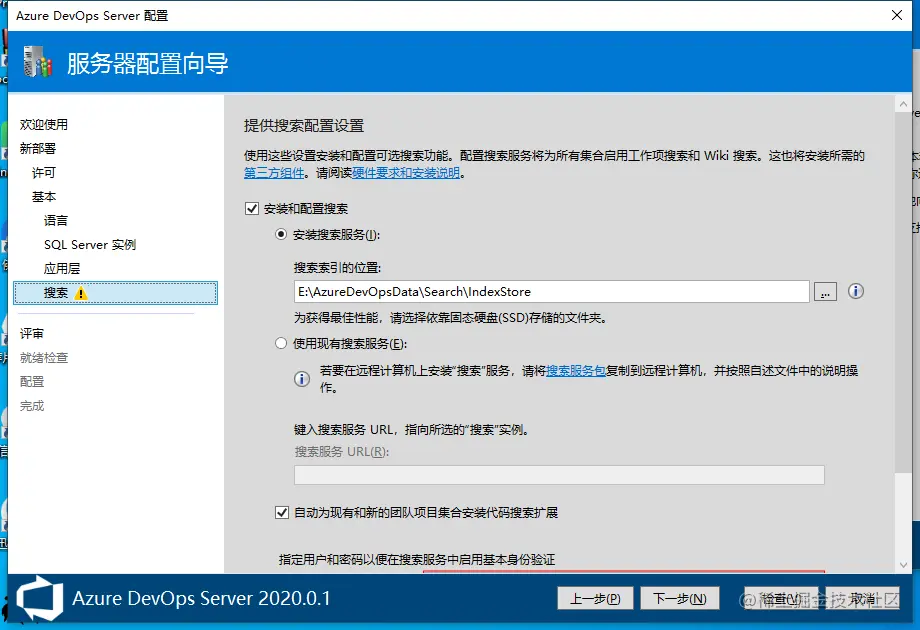Screen dimensions: 920x630
Task: Click the scrollbar down arrow
Action: pyautogui.click(x=903, y=565)
